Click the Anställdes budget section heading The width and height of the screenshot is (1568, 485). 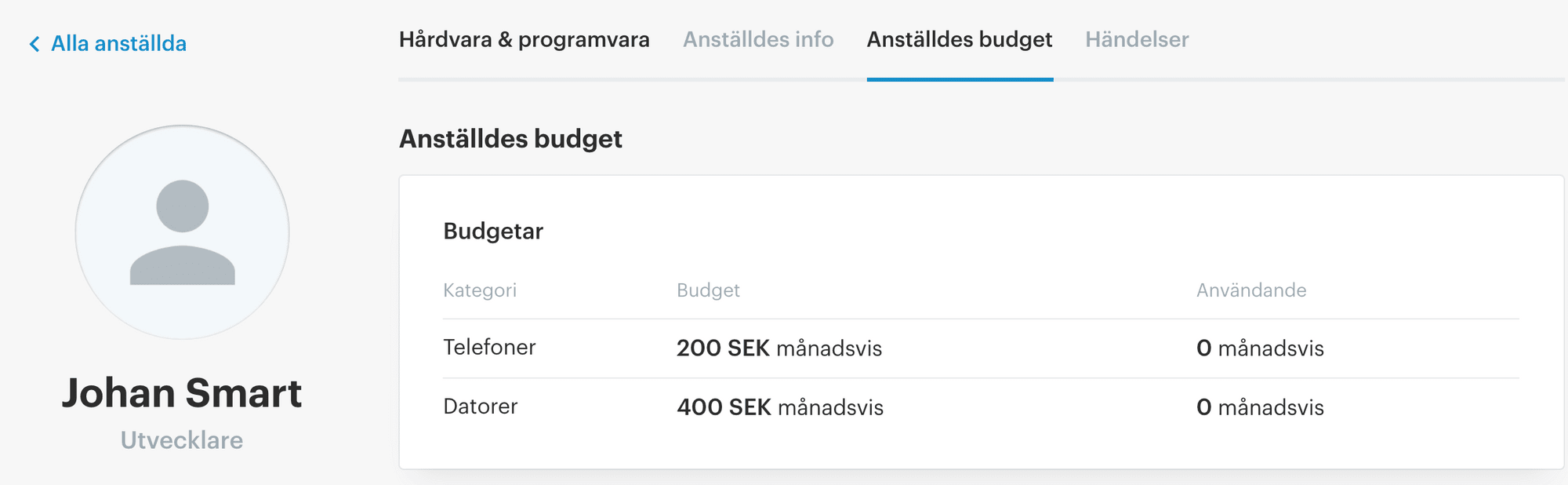tap(510, 139)
